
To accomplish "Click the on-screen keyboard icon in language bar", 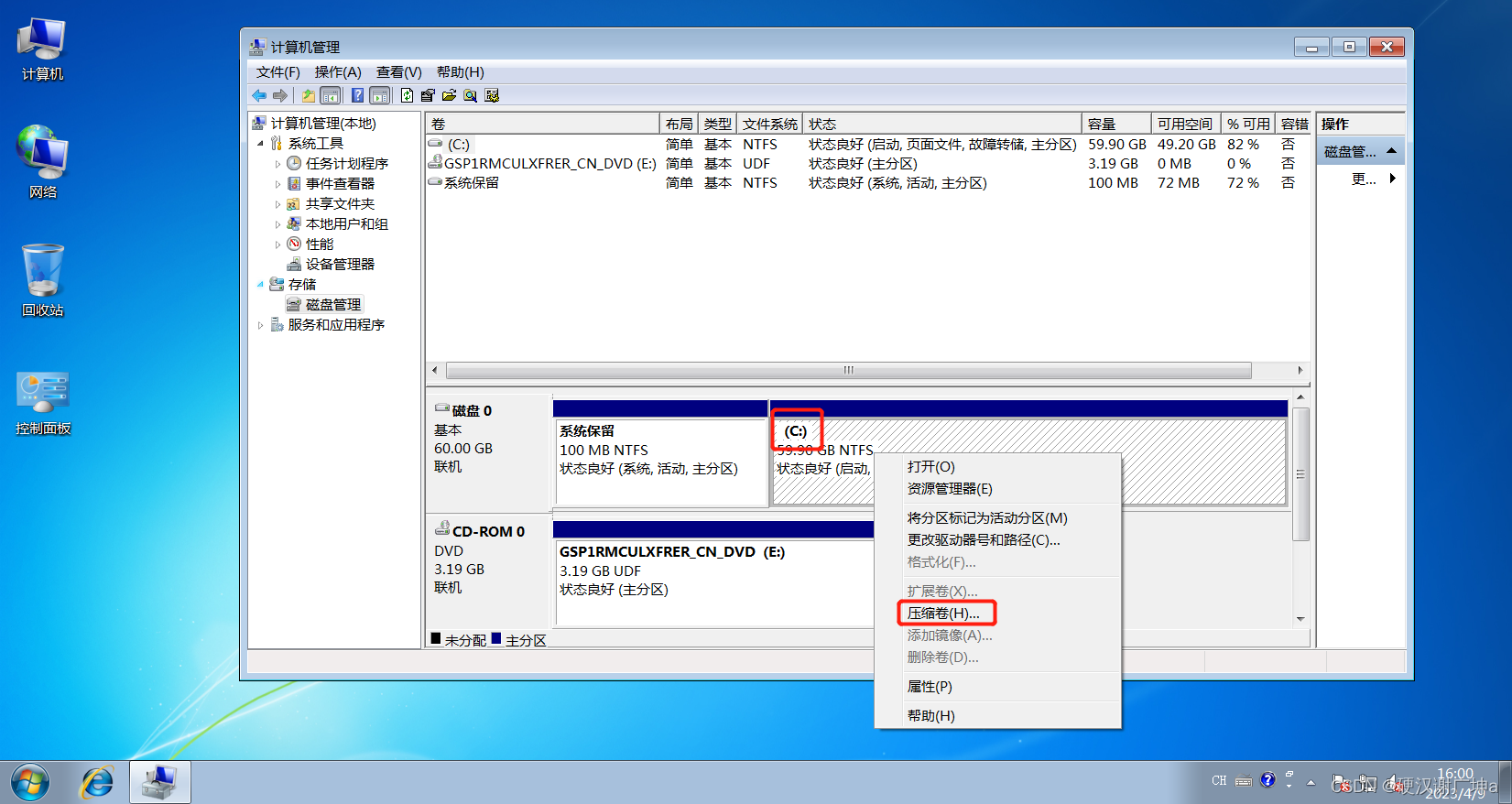I will coord(1244,781).
